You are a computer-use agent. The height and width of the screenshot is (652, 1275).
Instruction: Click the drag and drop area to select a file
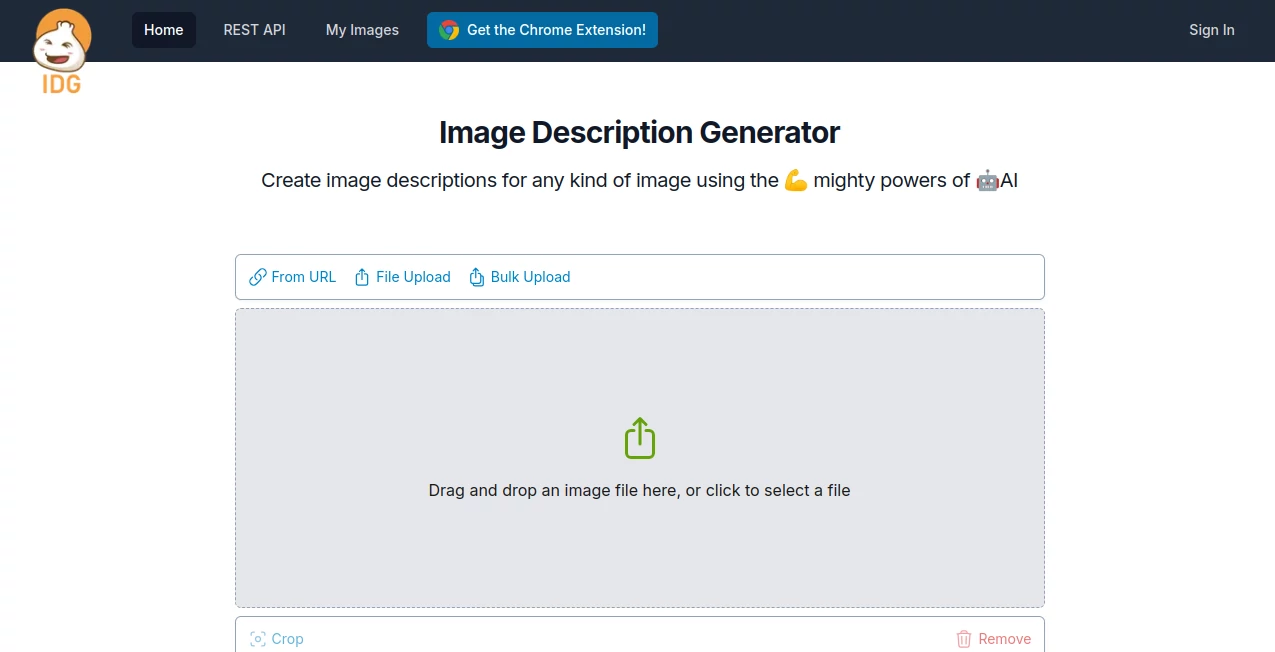tap(639, 490)
